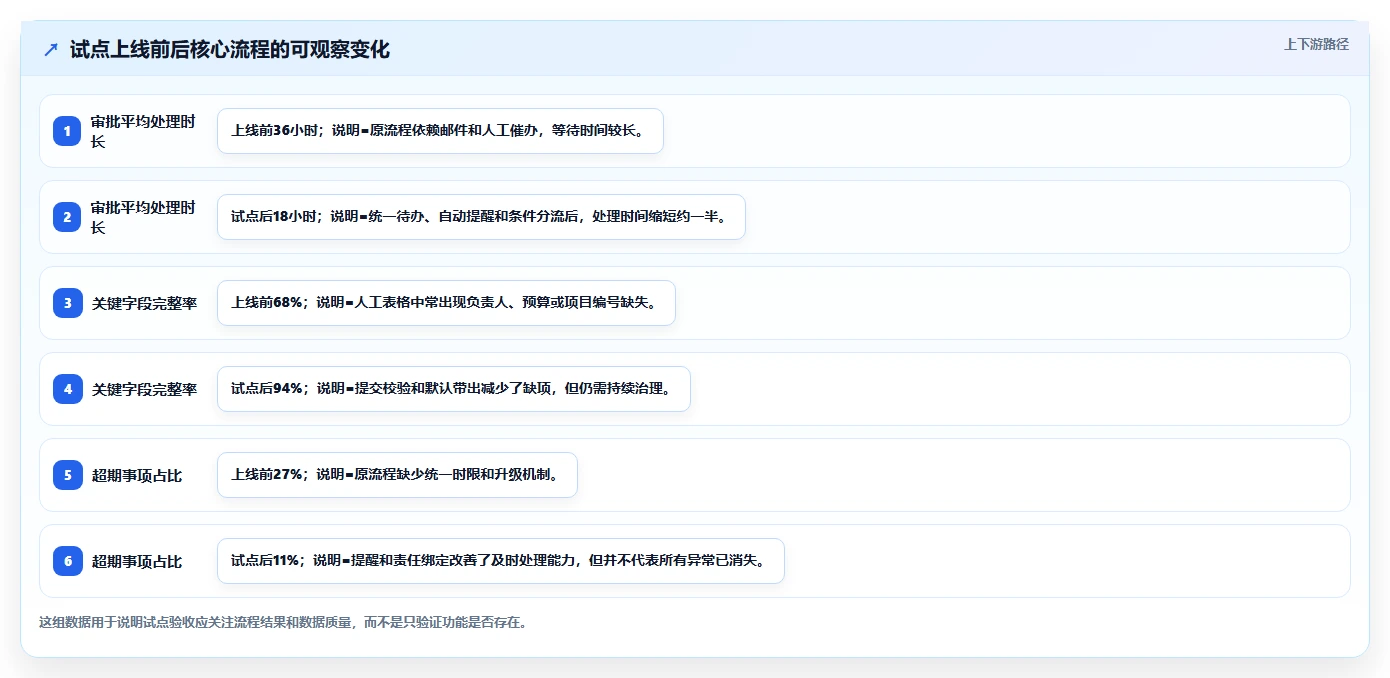Click the number 4 badge
The height and width of the screenshot is (678, 1390).
[x=67, y=389]
